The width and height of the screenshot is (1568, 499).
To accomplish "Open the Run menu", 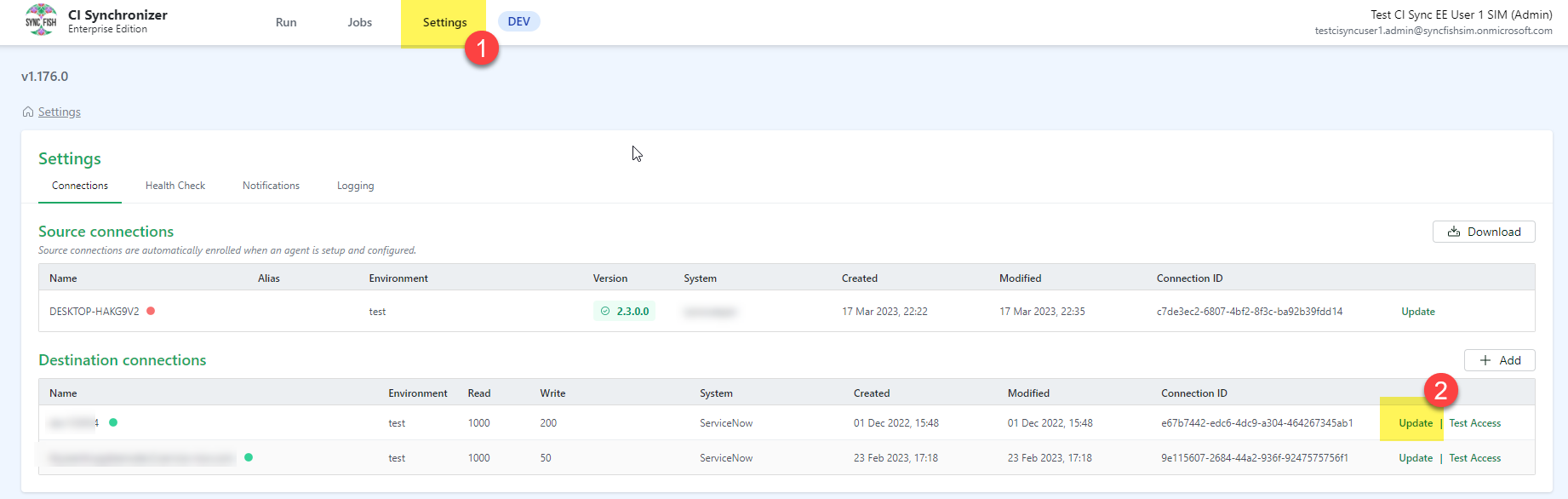I will coord(286,22).
